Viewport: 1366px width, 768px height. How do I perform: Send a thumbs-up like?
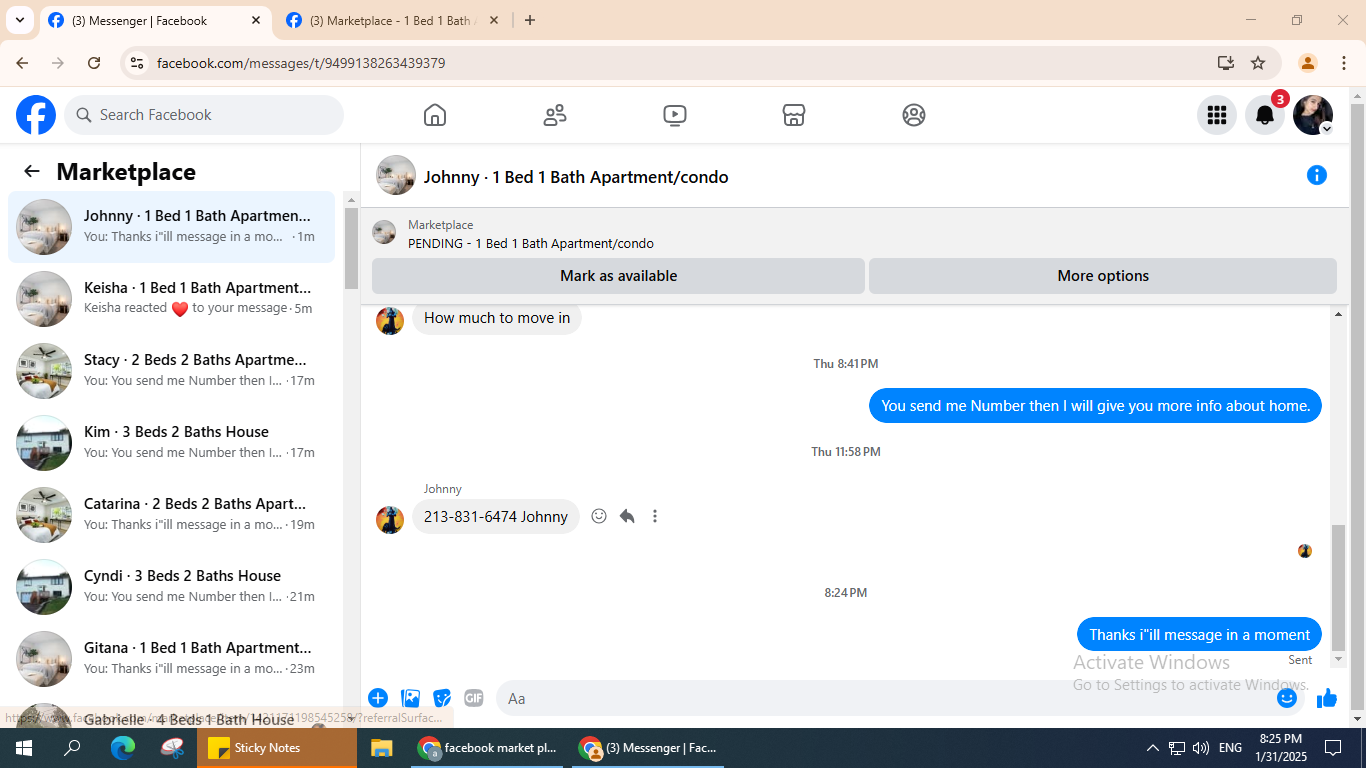1327,698
